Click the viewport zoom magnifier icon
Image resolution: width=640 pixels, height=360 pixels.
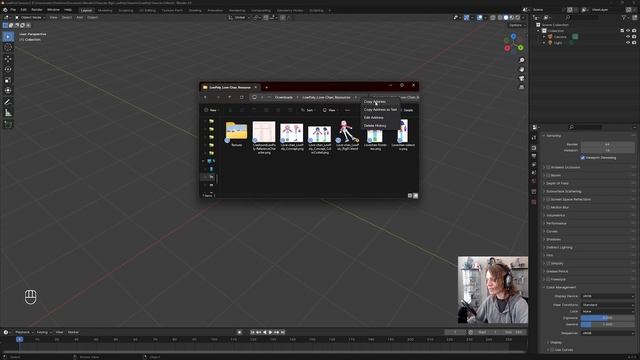point(522,60)
